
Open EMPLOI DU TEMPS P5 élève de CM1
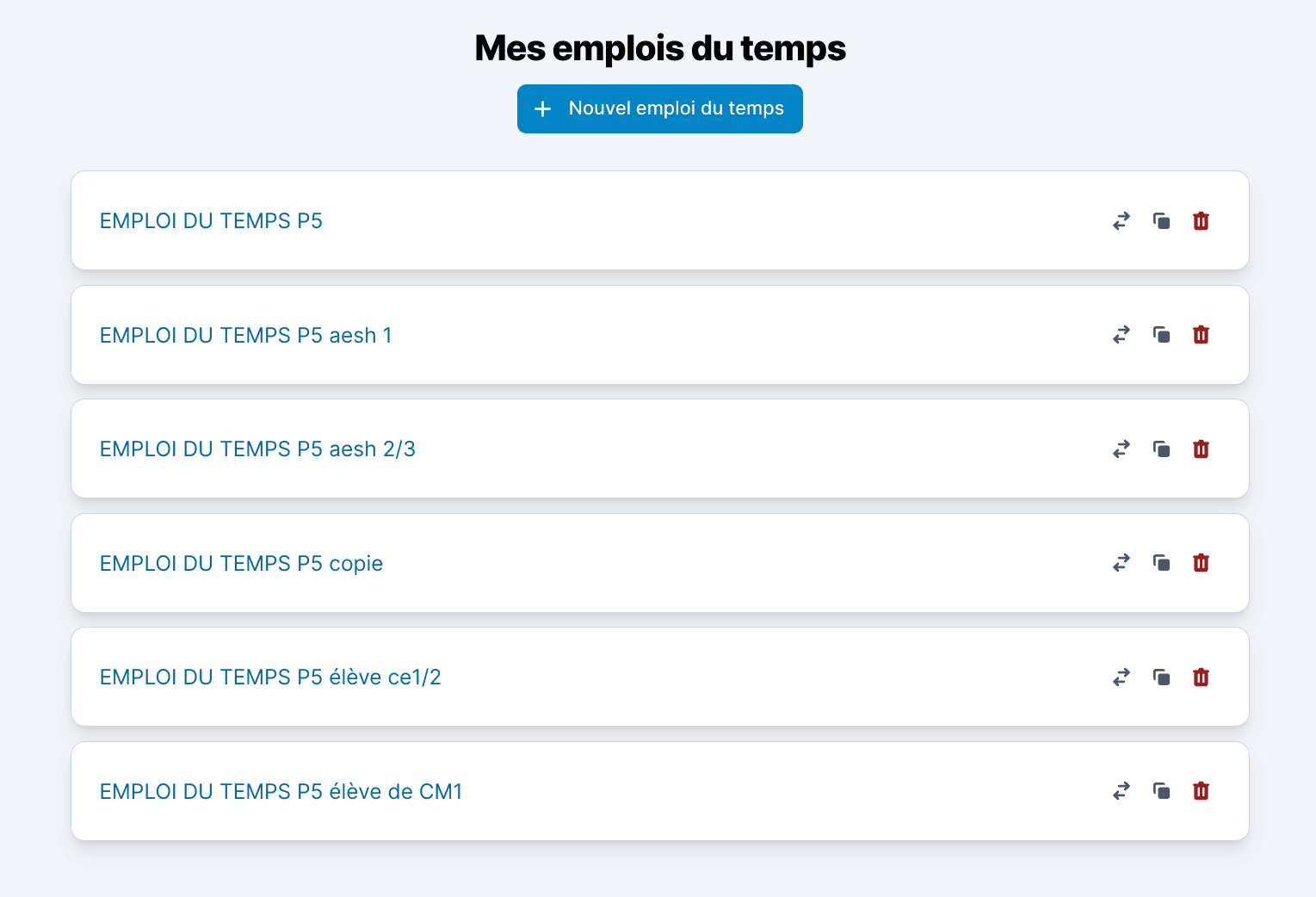(x=281, y=792)
